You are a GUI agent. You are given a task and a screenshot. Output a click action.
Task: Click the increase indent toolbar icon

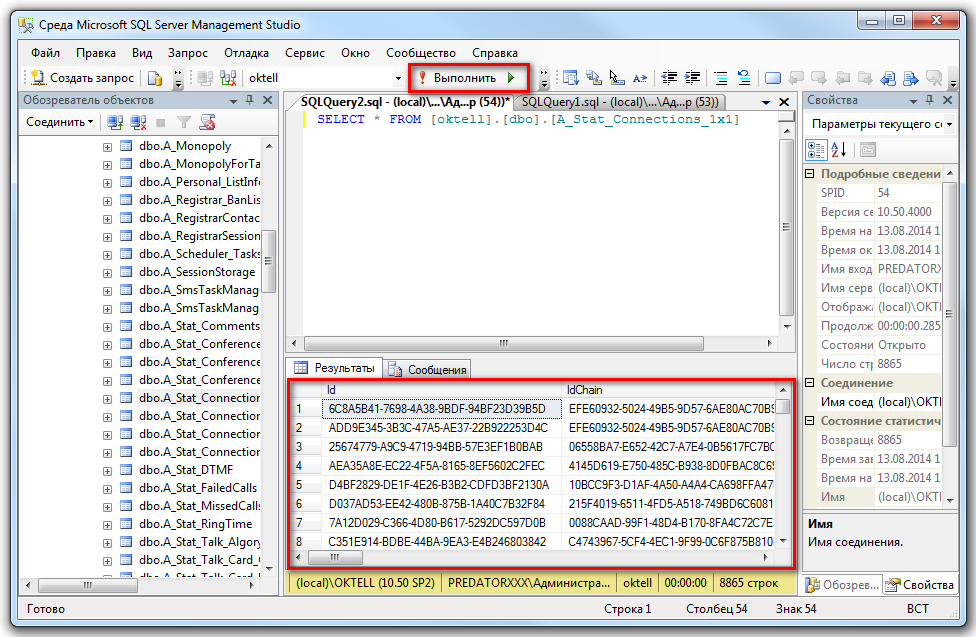(691, 78)
